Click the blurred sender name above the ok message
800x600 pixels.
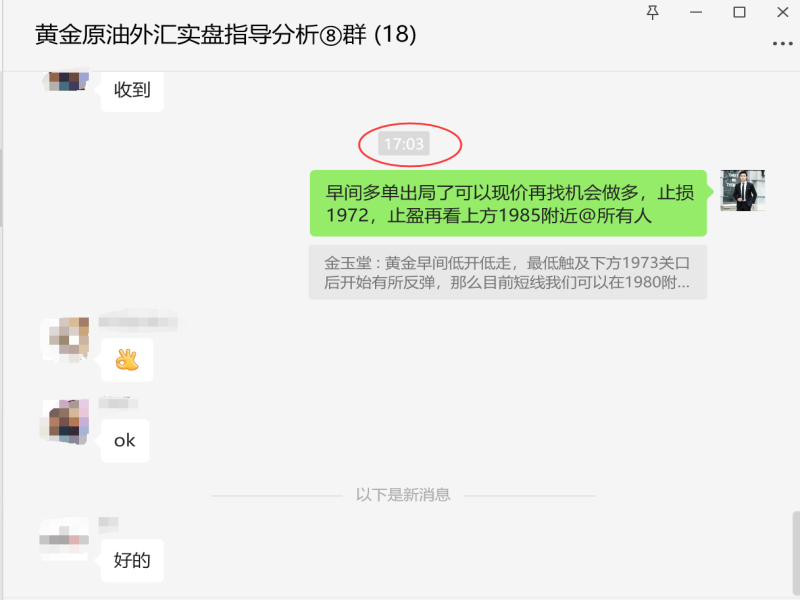point(118,403)
